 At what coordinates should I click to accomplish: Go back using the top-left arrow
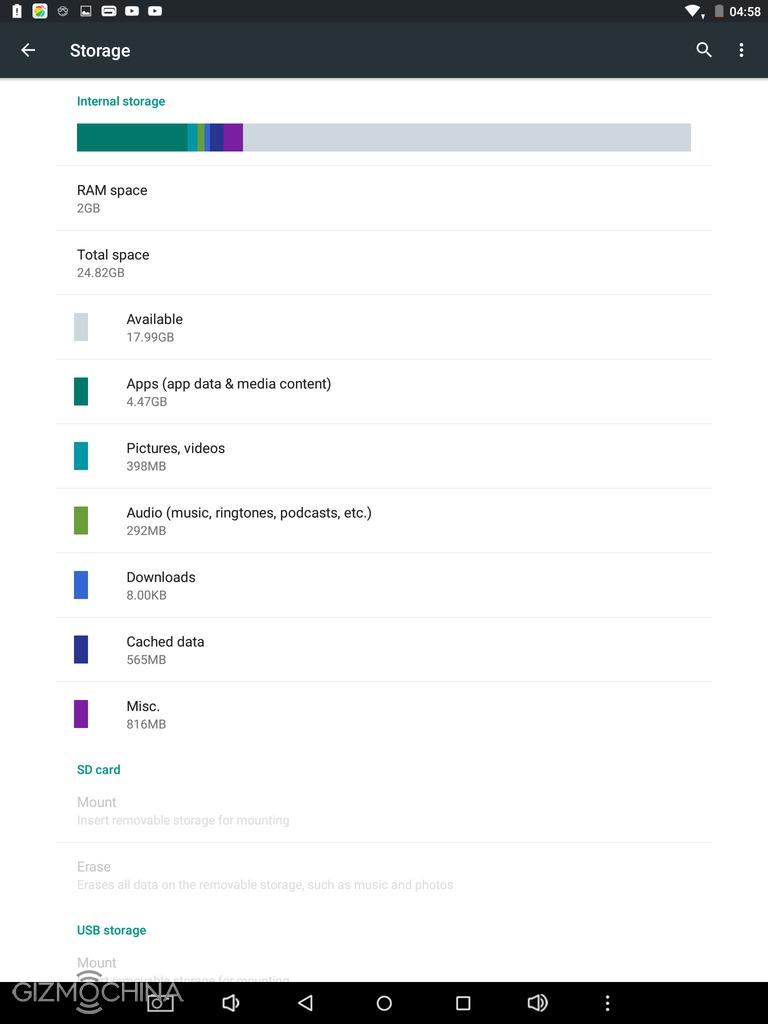pyautogui.click(x=28, y=50)
